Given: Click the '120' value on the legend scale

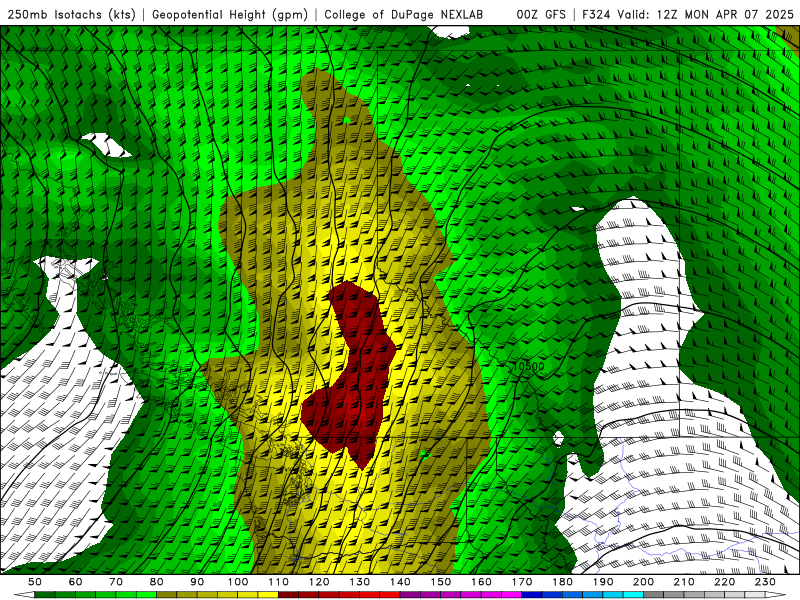Looking at the screenshot, I should coord(319,582).
